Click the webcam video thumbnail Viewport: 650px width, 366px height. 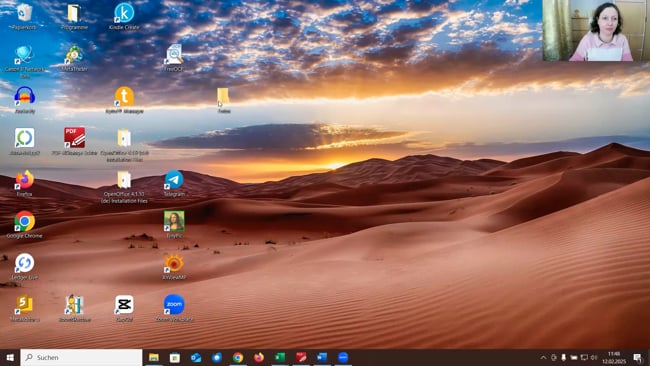tap(596, 30)
